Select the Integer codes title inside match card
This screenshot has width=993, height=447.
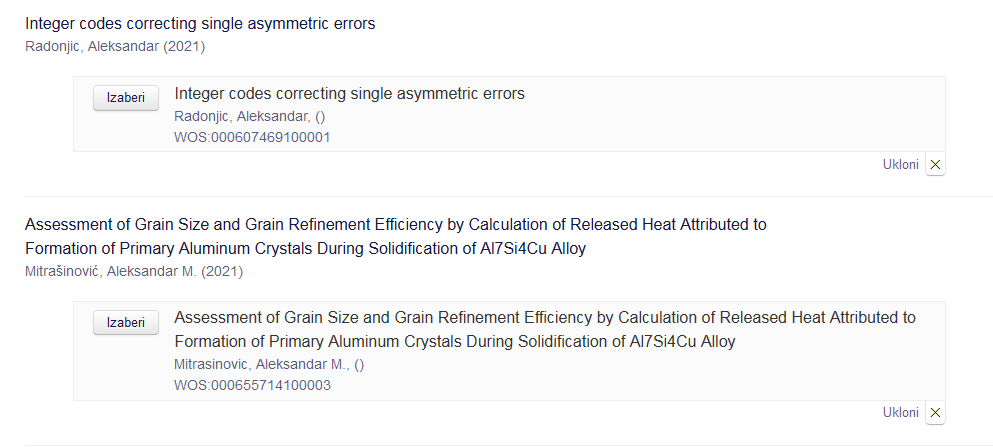pyautogui.click(x=349, y=94)
